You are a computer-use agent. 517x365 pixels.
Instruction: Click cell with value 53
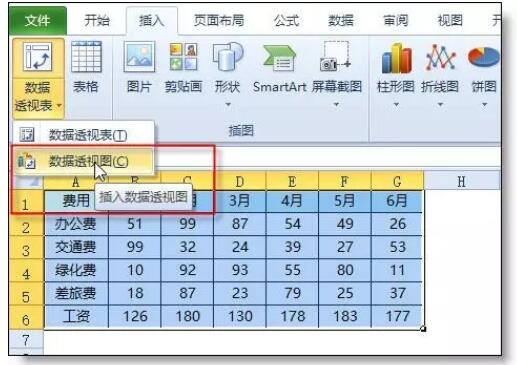(397, 247)
